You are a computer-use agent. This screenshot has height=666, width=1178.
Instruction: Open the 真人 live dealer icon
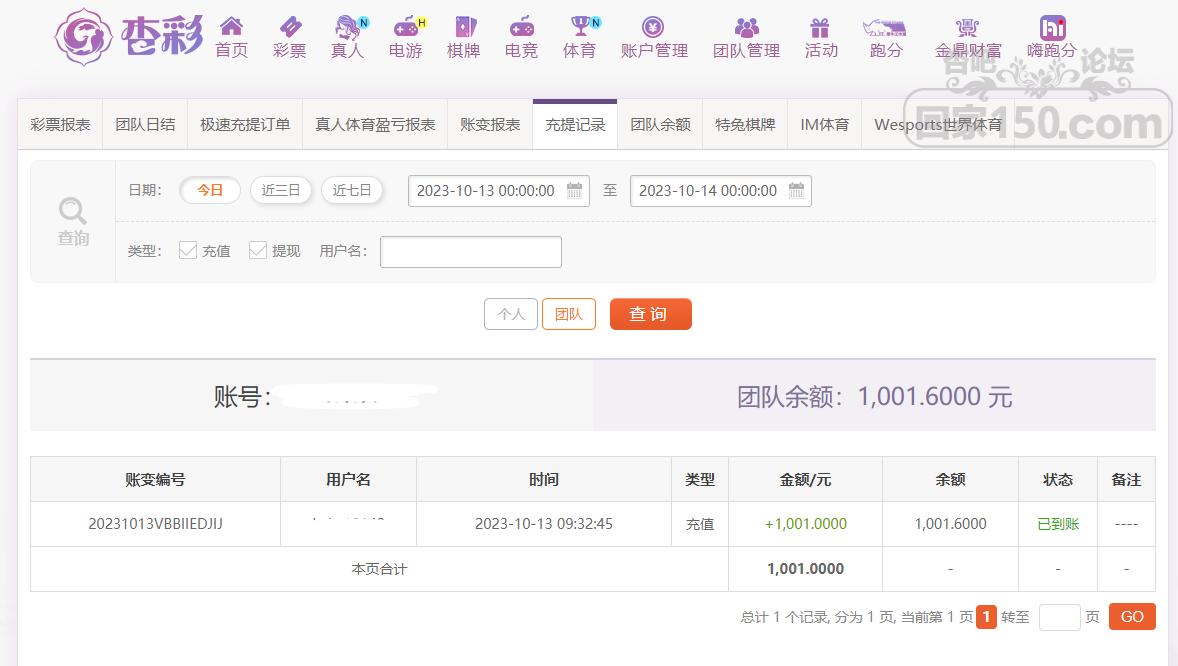347,26
